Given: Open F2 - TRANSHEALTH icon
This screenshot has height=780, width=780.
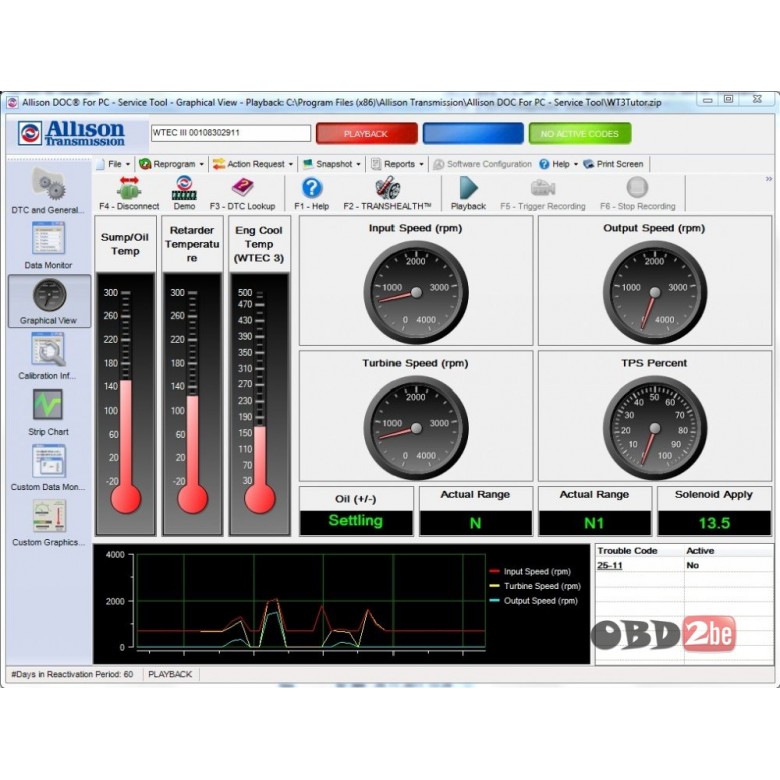Looking at the screenshot, I should (387, 188).
